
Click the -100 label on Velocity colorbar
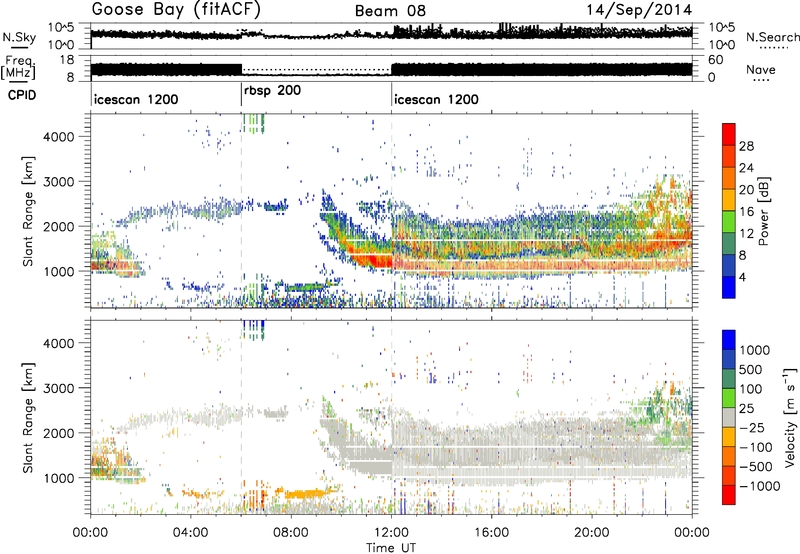[756, 447]
